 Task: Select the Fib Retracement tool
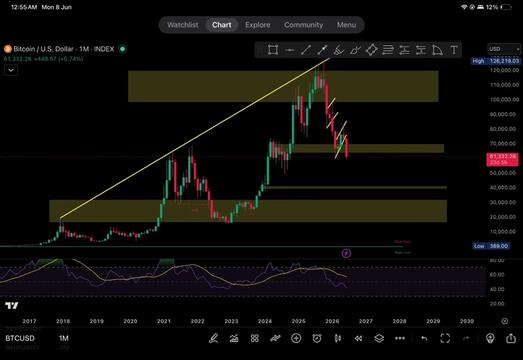(x=388, y=50)
